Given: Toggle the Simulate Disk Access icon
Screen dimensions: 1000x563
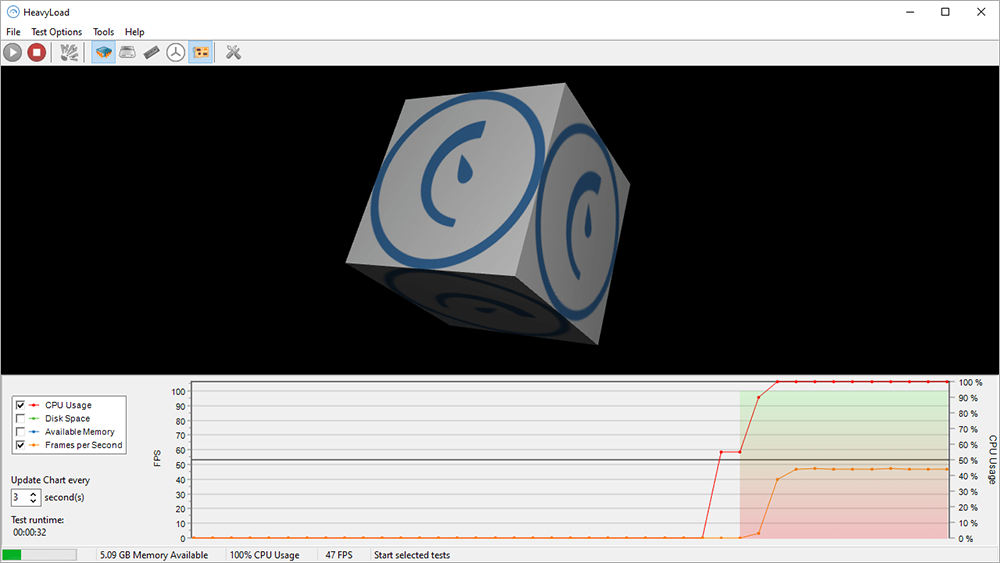Looking at the screenshot, I should tap(176, 52).
